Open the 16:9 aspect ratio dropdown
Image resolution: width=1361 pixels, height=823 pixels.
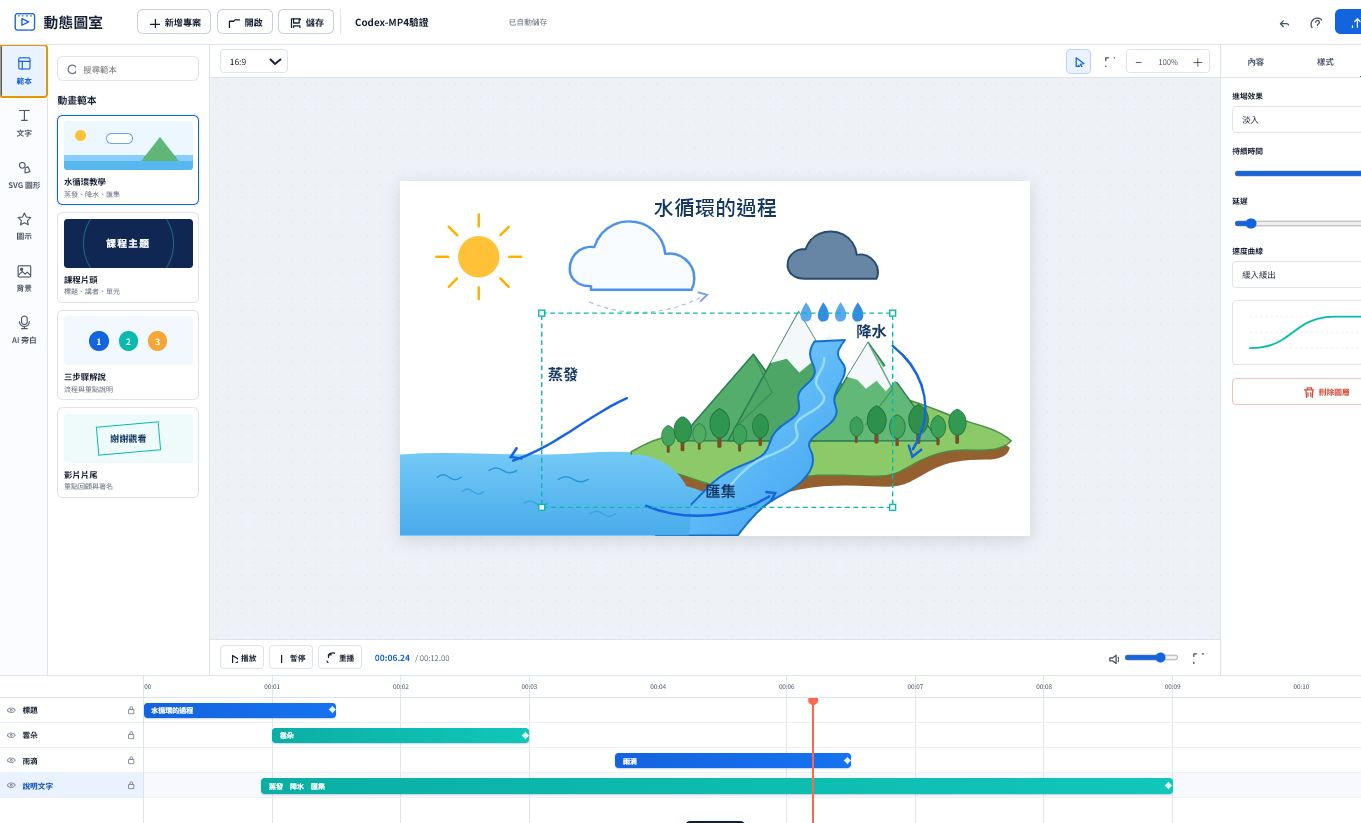[254, 62]
